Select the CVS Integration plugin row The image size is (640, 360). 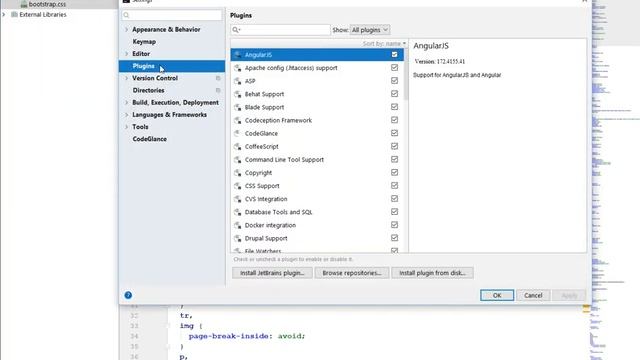[317, 199]
